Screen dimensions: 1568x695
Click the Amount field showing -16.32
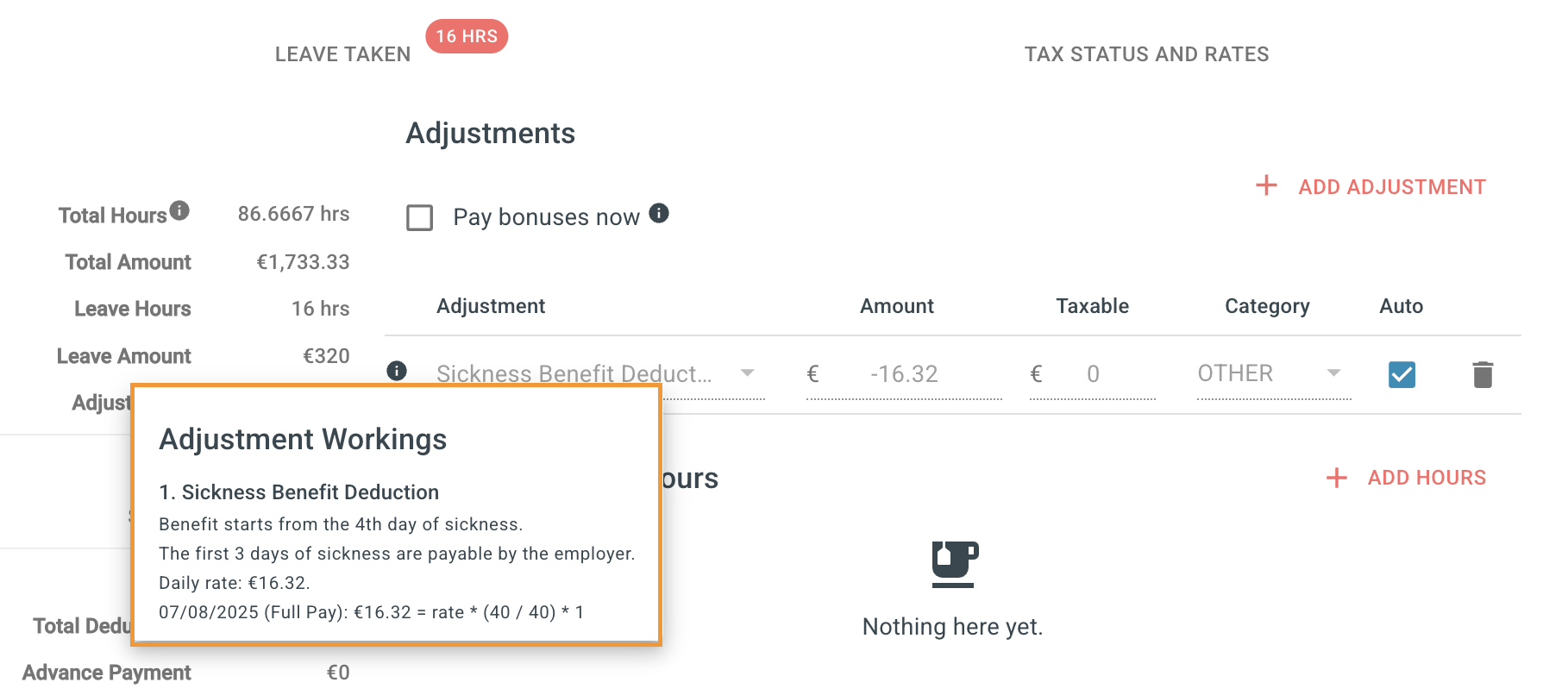[904, 374]
